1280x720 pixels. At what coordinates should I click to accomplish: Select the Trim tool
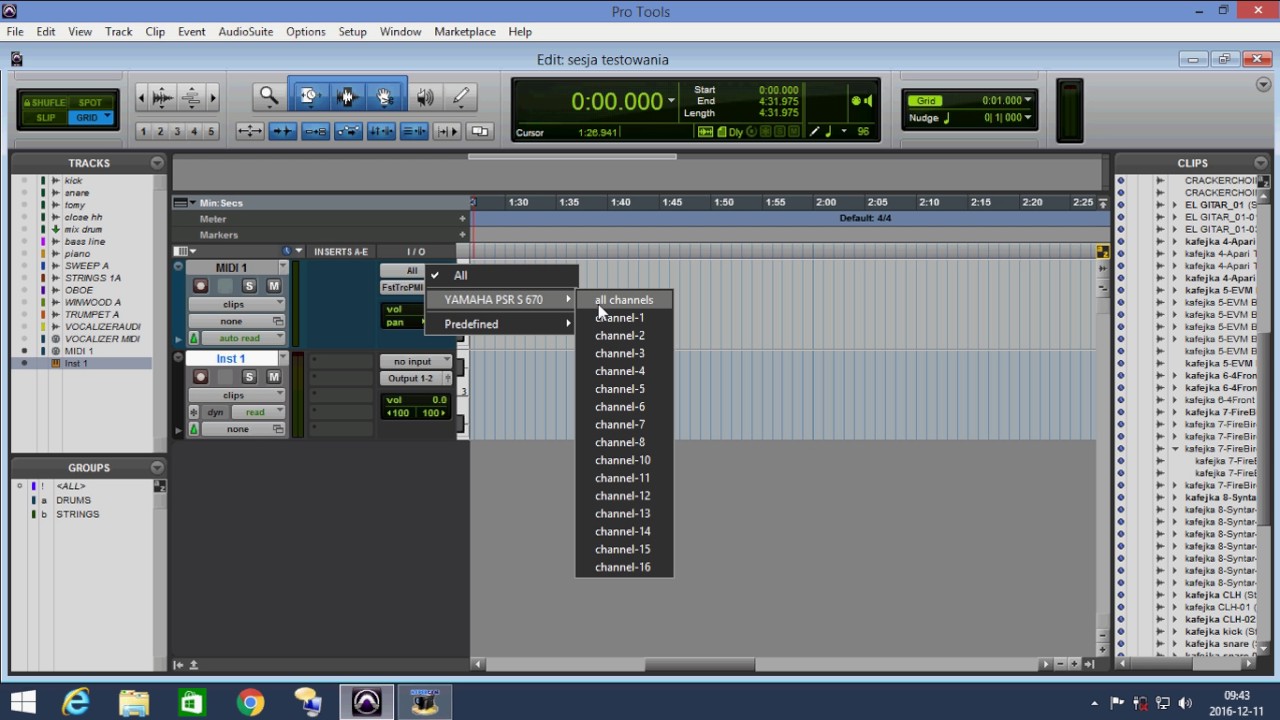pos(309,97)
